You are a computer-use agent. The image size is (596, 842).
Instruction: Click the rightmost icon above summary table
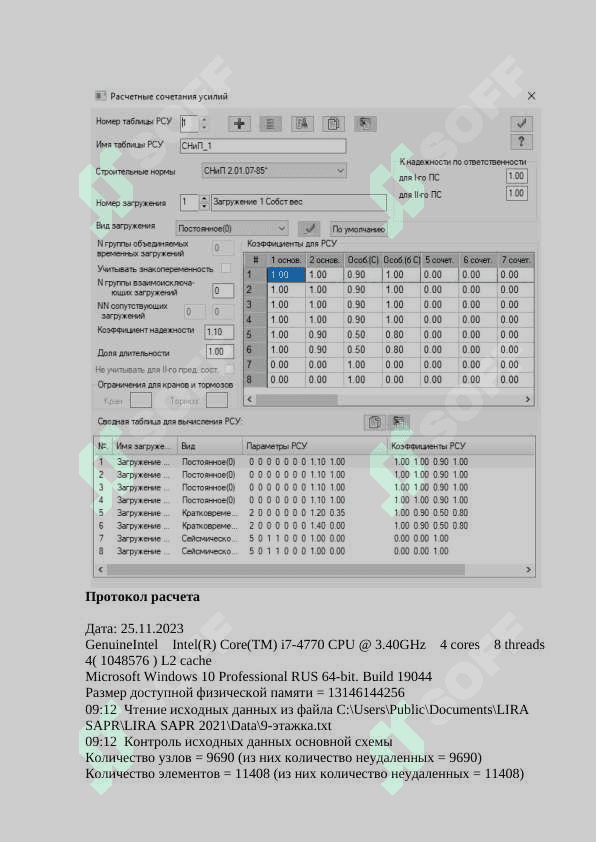click(x=398, y=422)
